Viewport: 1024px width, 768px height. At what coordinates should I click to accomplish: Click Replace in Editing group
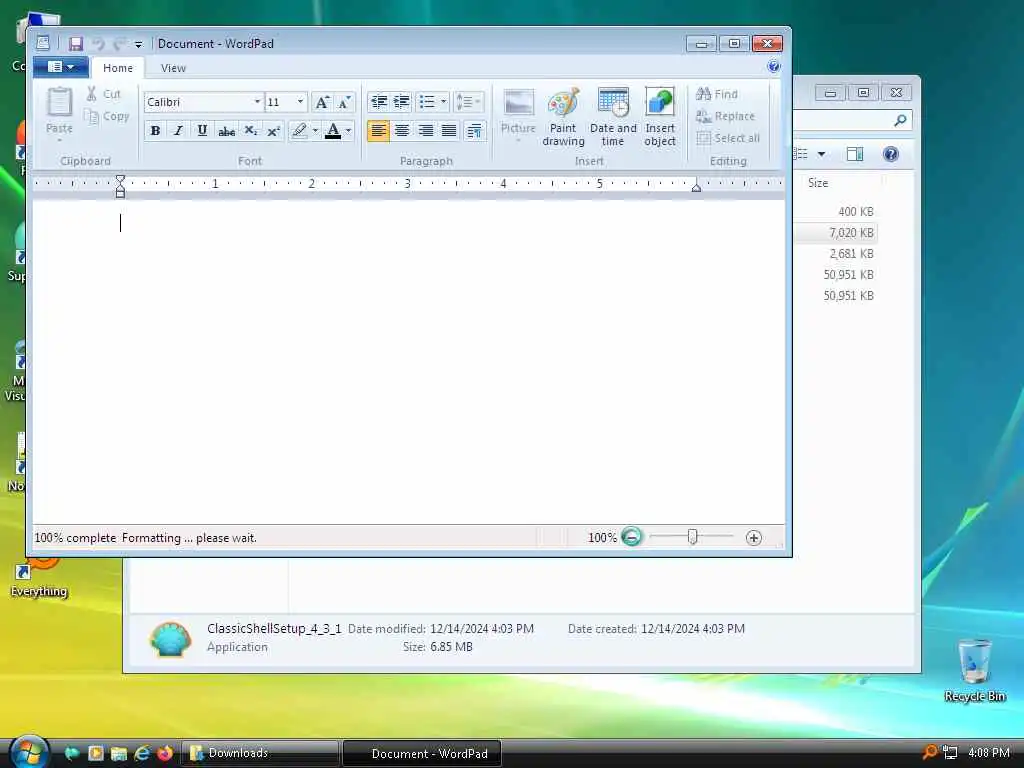pyautogui.click(x=725, y=116)
